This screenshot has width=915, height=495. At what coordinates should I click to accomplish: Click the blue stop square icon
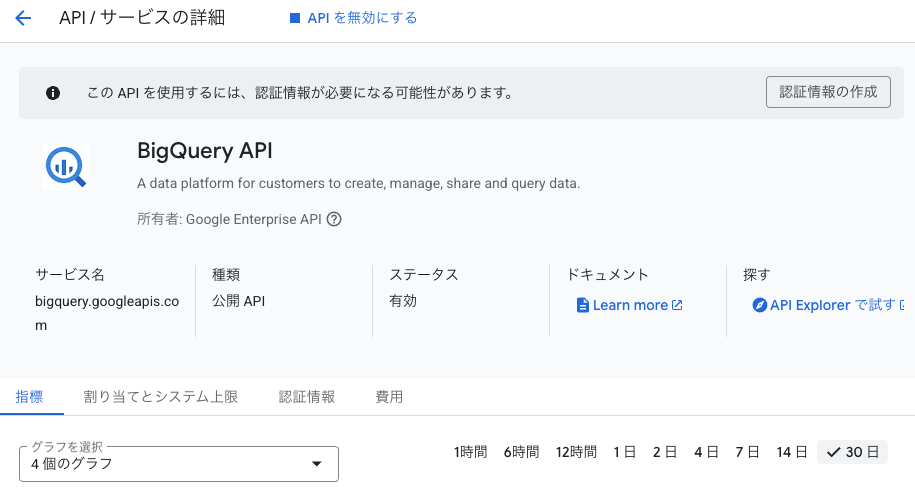click(295, 18)
